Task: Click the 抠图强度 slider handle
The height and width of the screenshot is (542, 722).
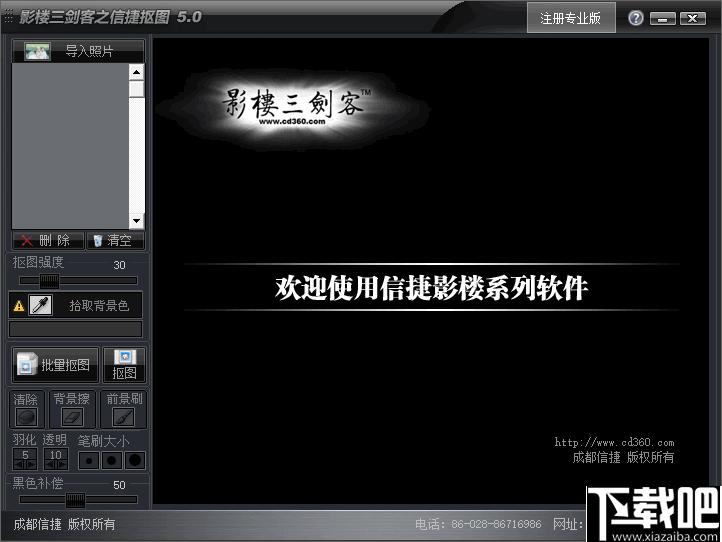Action: pos(49,281)
